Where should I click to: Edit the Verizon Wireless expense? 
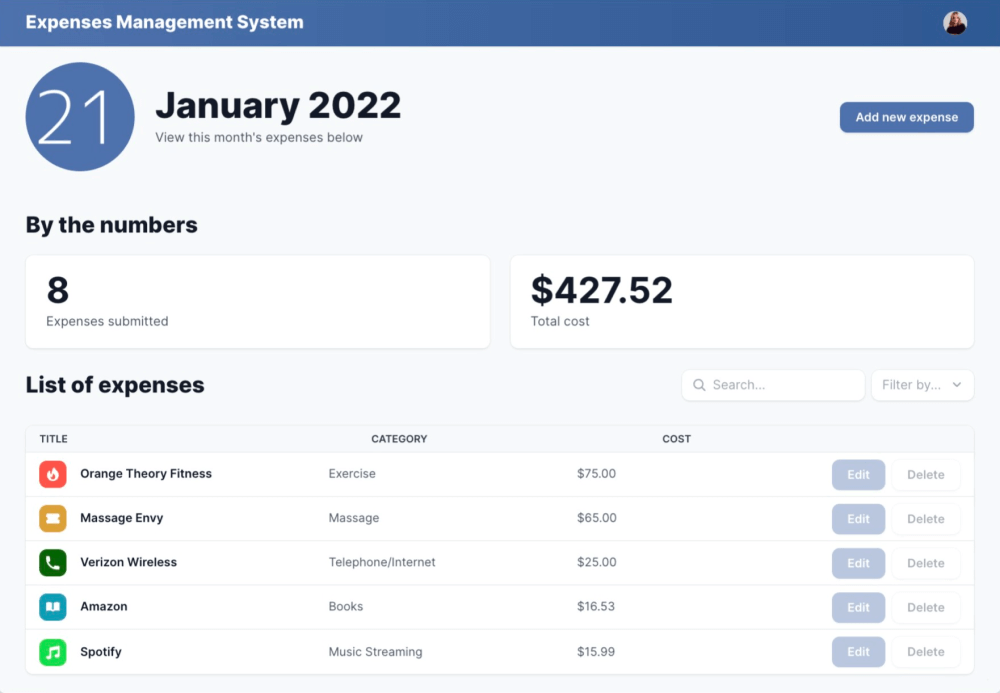(x=858, y=564)
